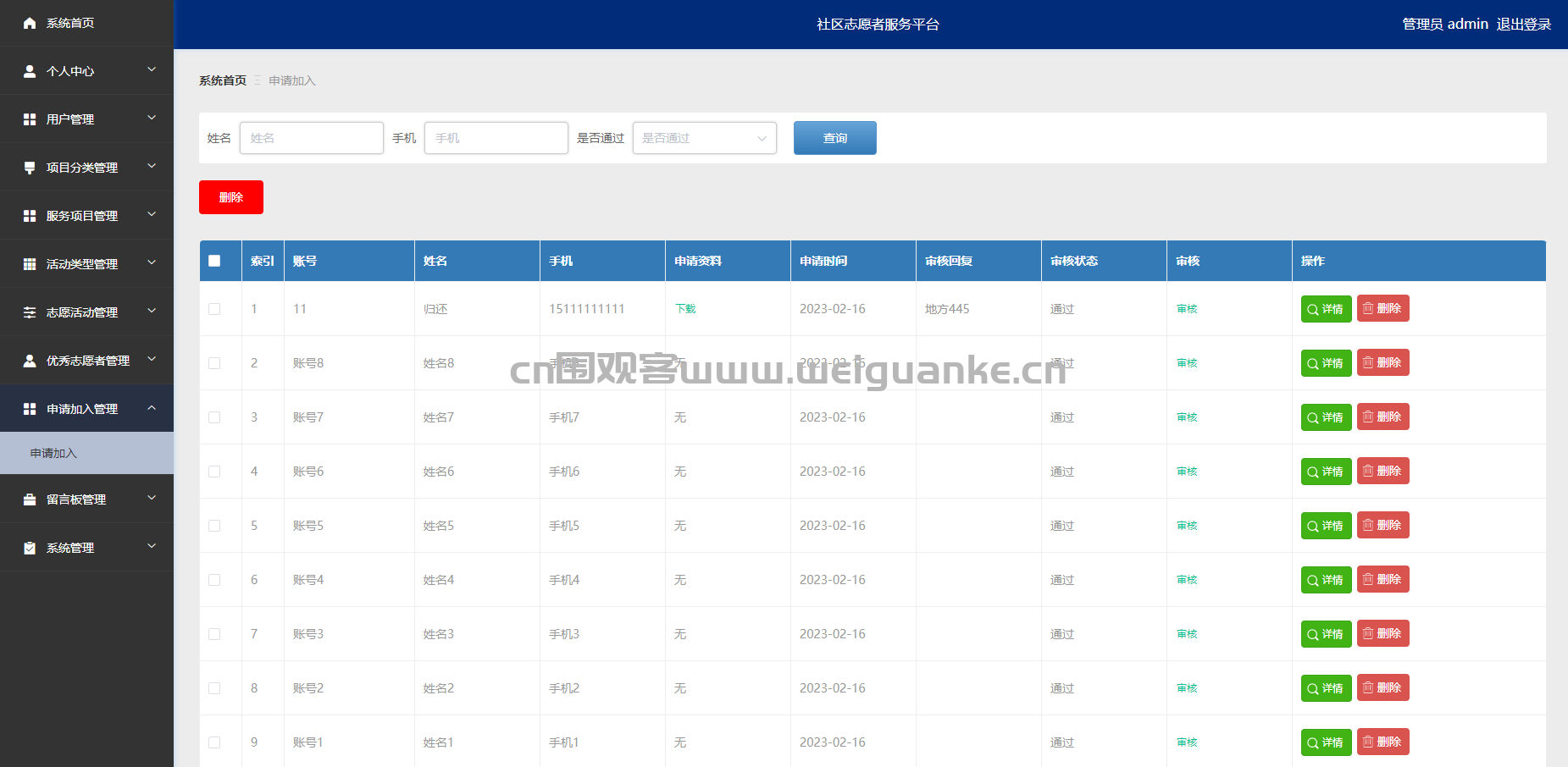Click 退出登录 to log out

(1523, 24)
